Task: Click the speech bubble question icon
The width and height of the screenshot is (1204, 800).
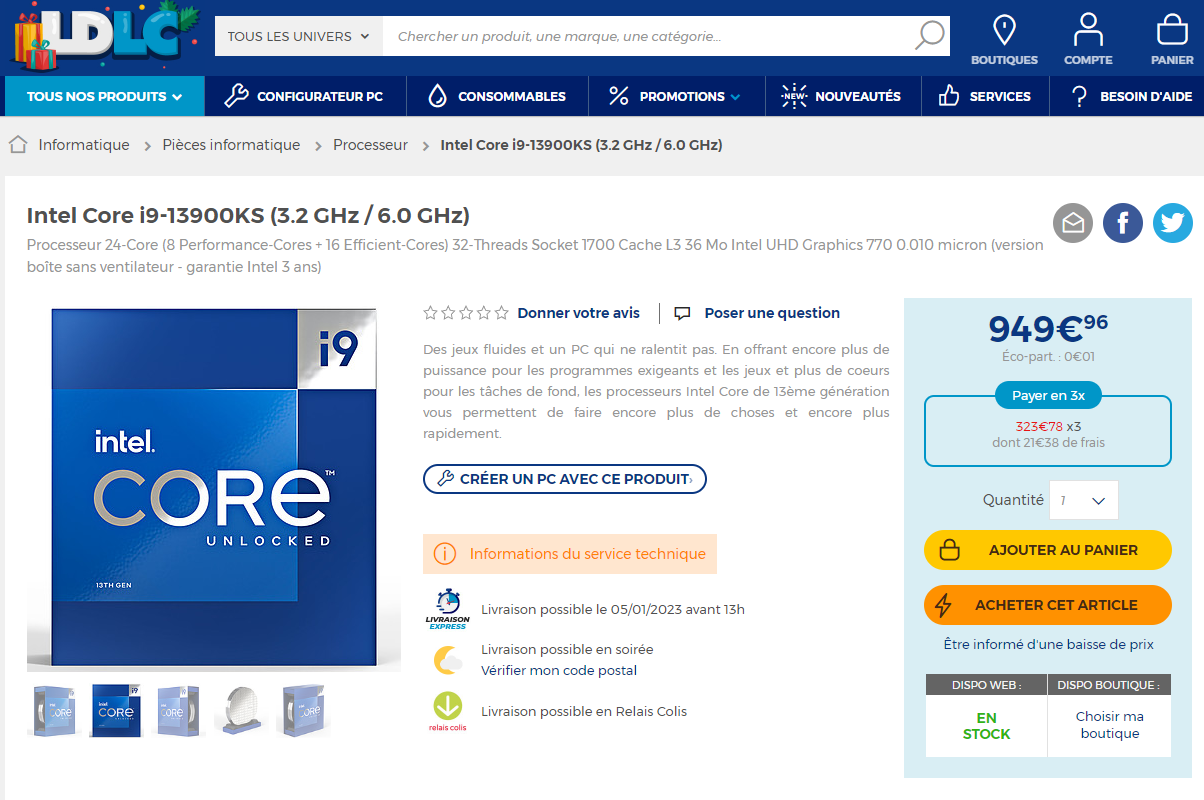Action: [x=682, y=313]
